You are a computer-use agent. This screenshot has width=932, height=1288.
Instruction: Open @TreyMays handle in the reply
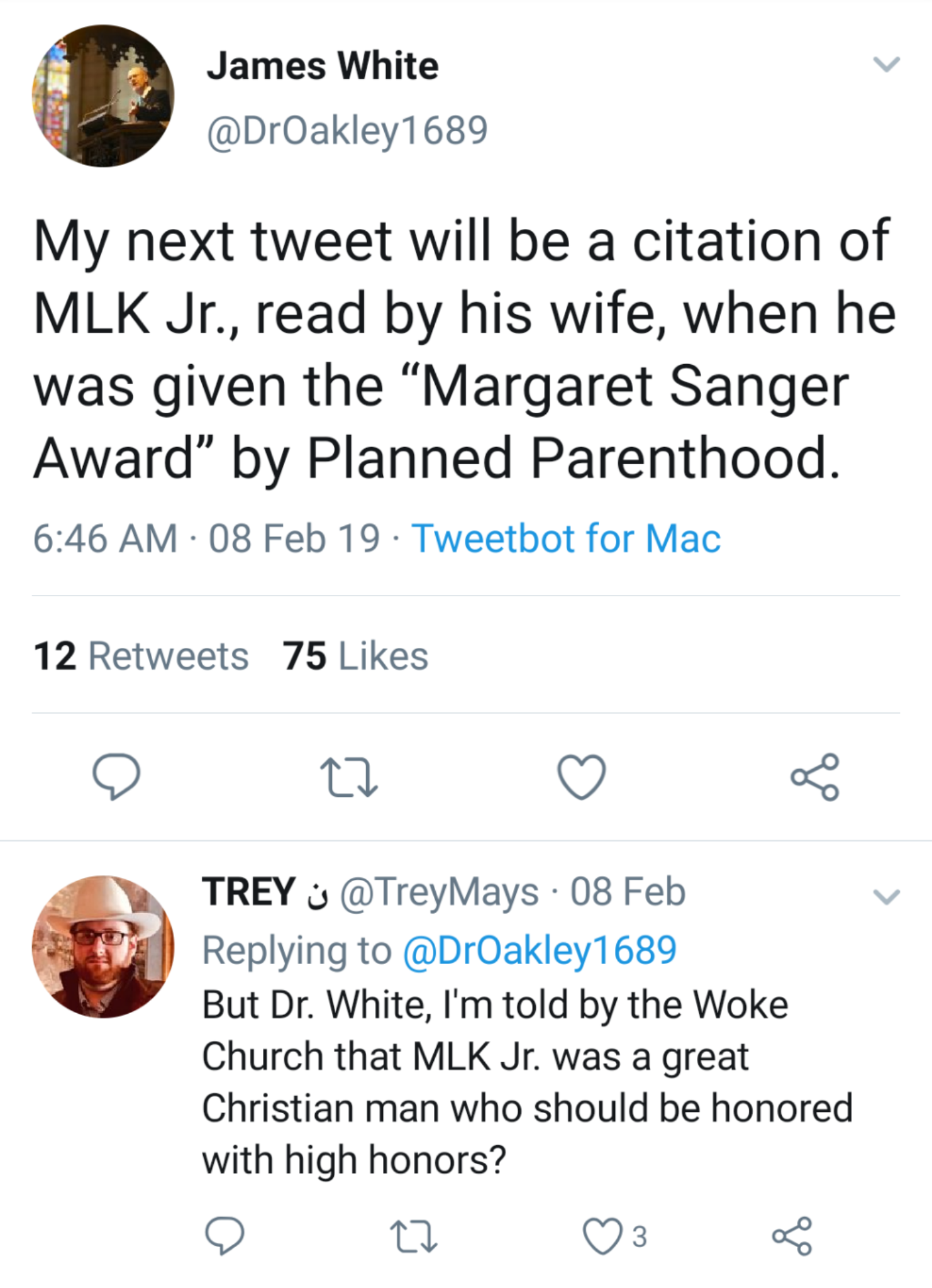click(x=439, y=892)
